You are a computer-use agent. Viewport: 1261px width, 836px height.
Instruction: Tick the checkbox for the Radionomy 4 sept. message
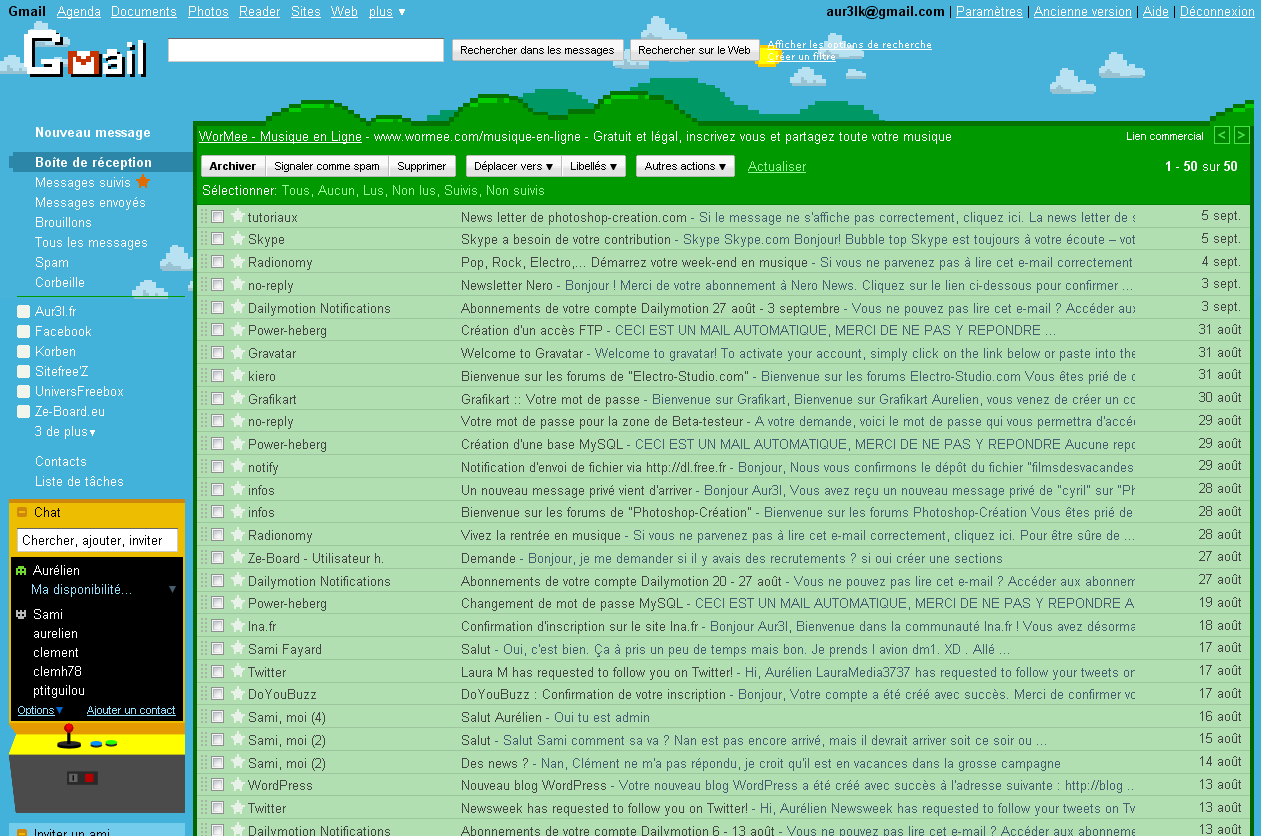click(217, 262)
